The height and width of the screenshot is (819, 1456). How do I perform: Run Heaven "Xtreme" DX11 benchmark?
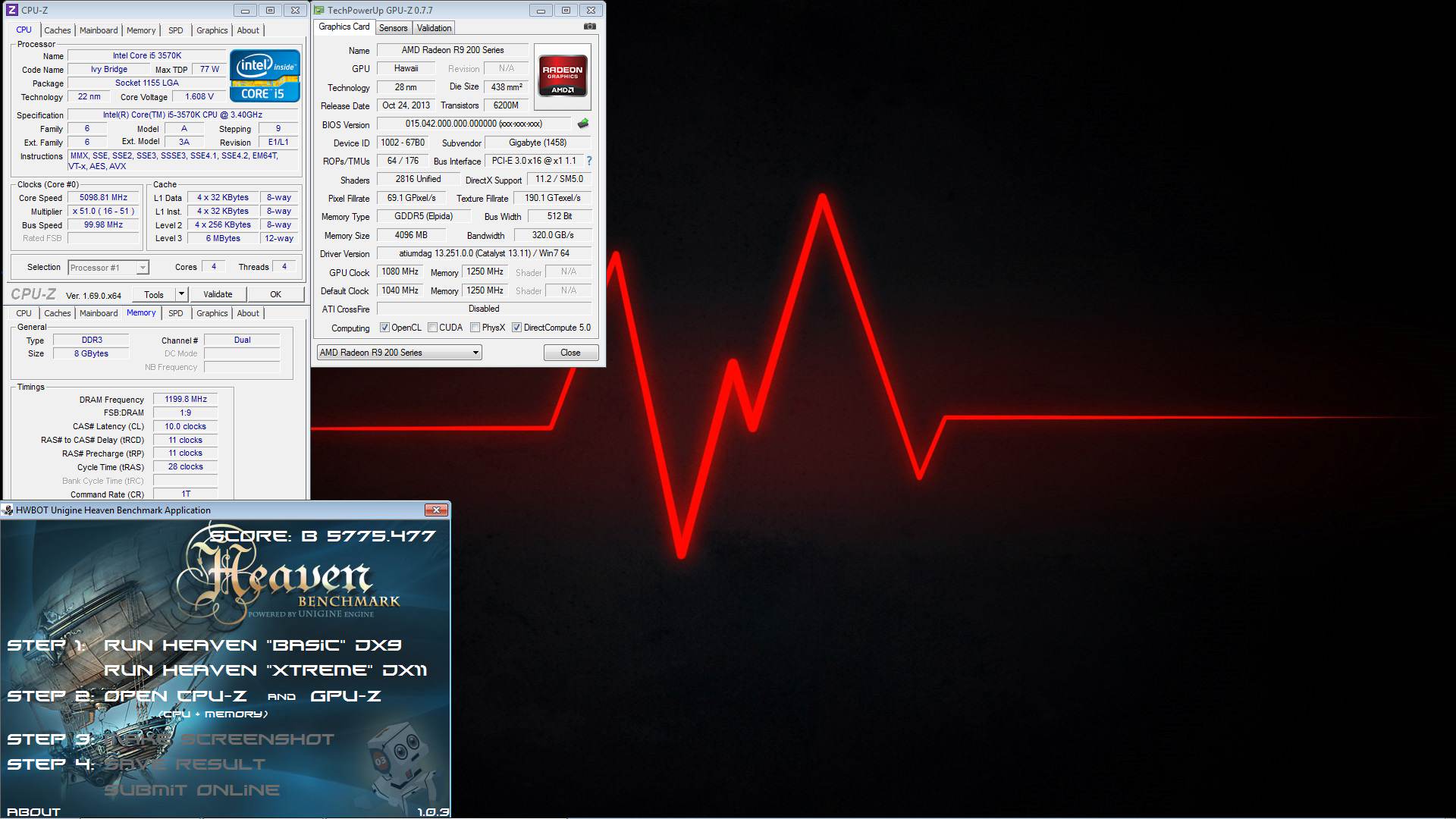point(265,670)
